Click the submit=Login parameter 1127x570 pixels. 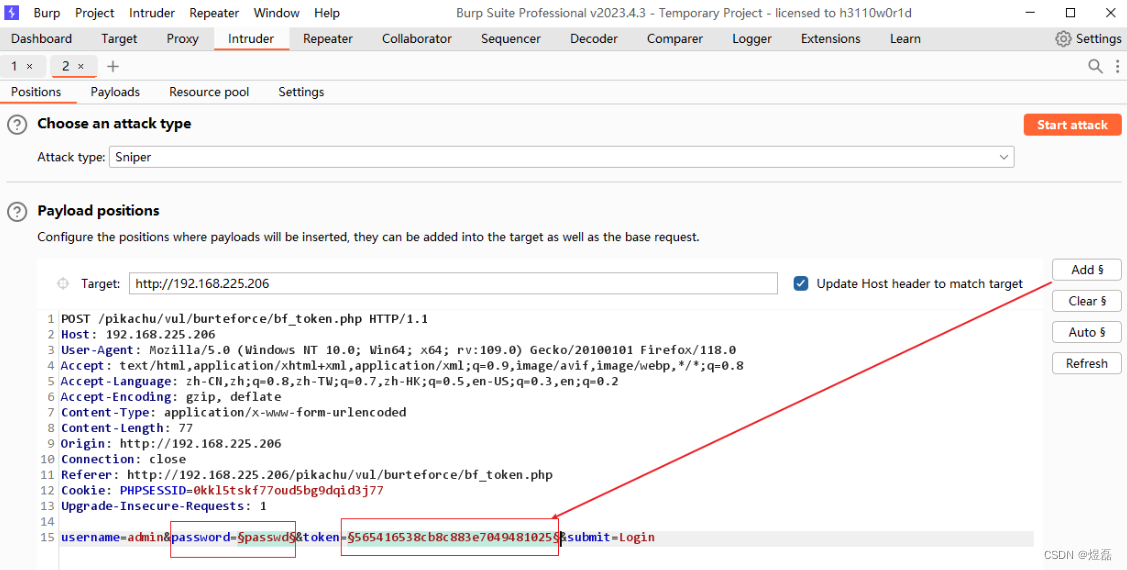(x=611, y=538)
